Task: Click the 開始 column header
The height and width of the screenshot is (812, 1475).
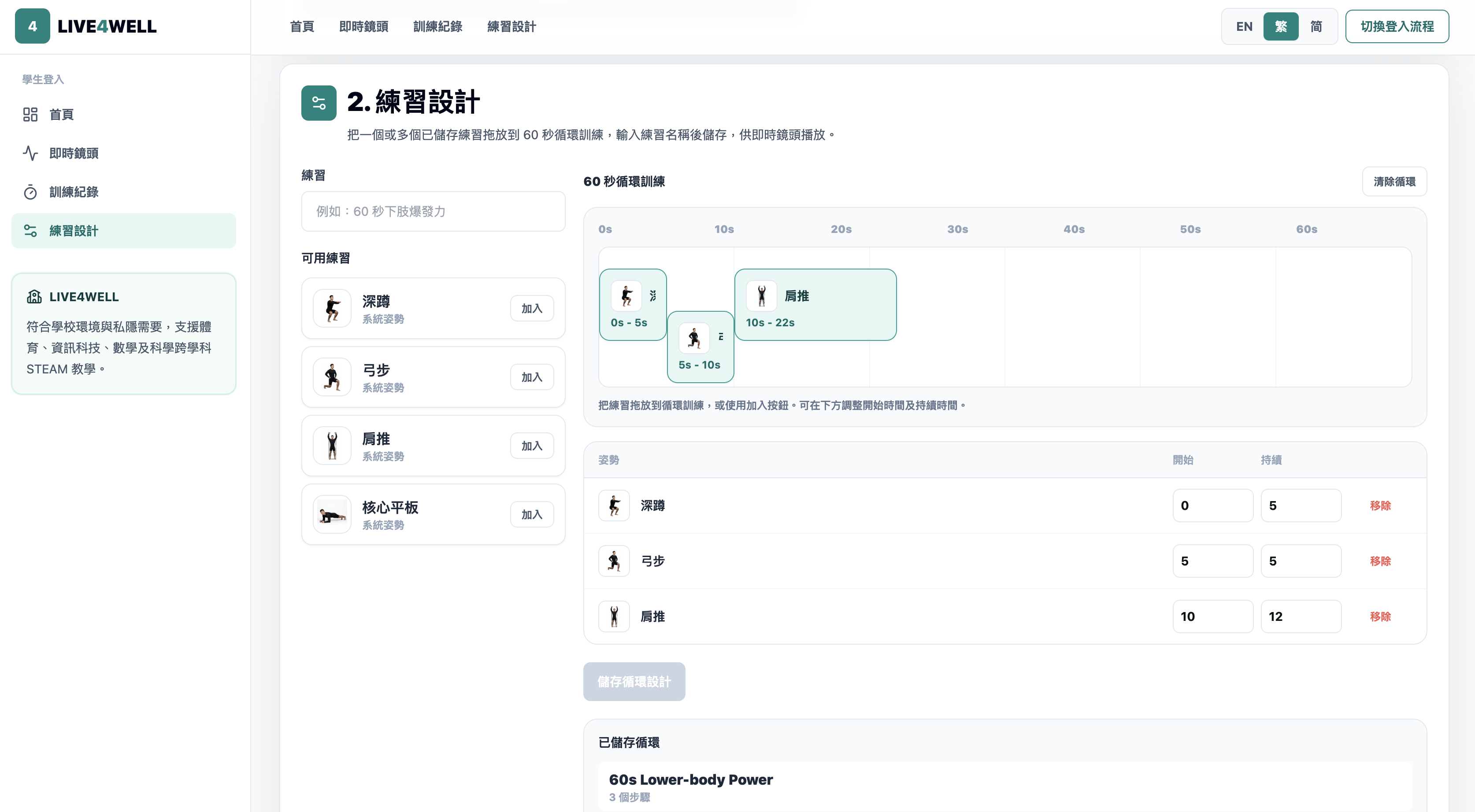Action: click(1183, 460)
